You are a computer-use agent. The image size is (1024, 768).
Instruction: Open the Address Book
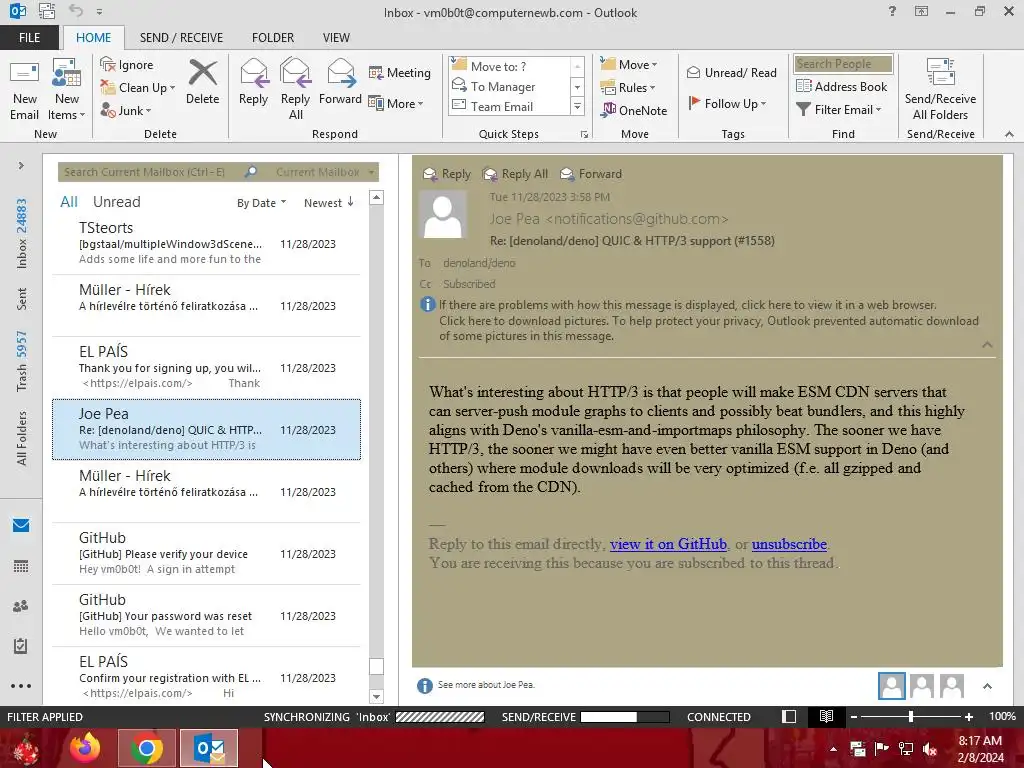click(841, 86)
